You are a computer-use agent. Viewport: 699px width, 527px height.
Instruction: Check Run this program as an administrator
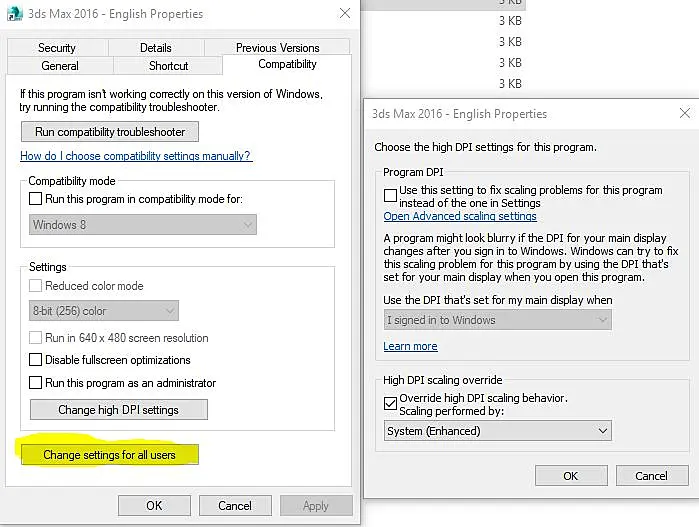point(36,383)
